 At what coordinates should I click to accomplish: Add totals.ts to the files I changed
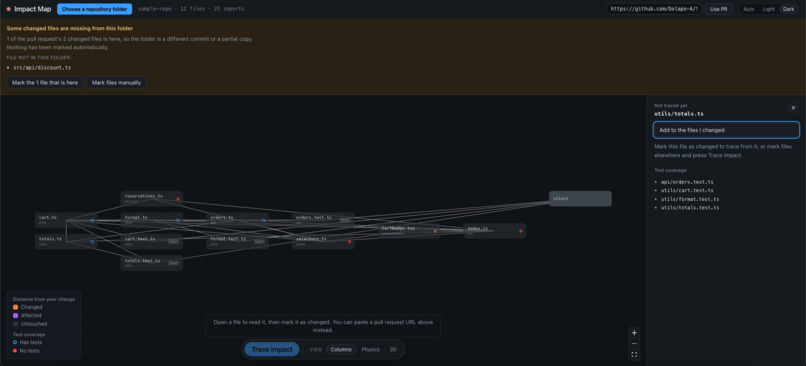(726, 130)
